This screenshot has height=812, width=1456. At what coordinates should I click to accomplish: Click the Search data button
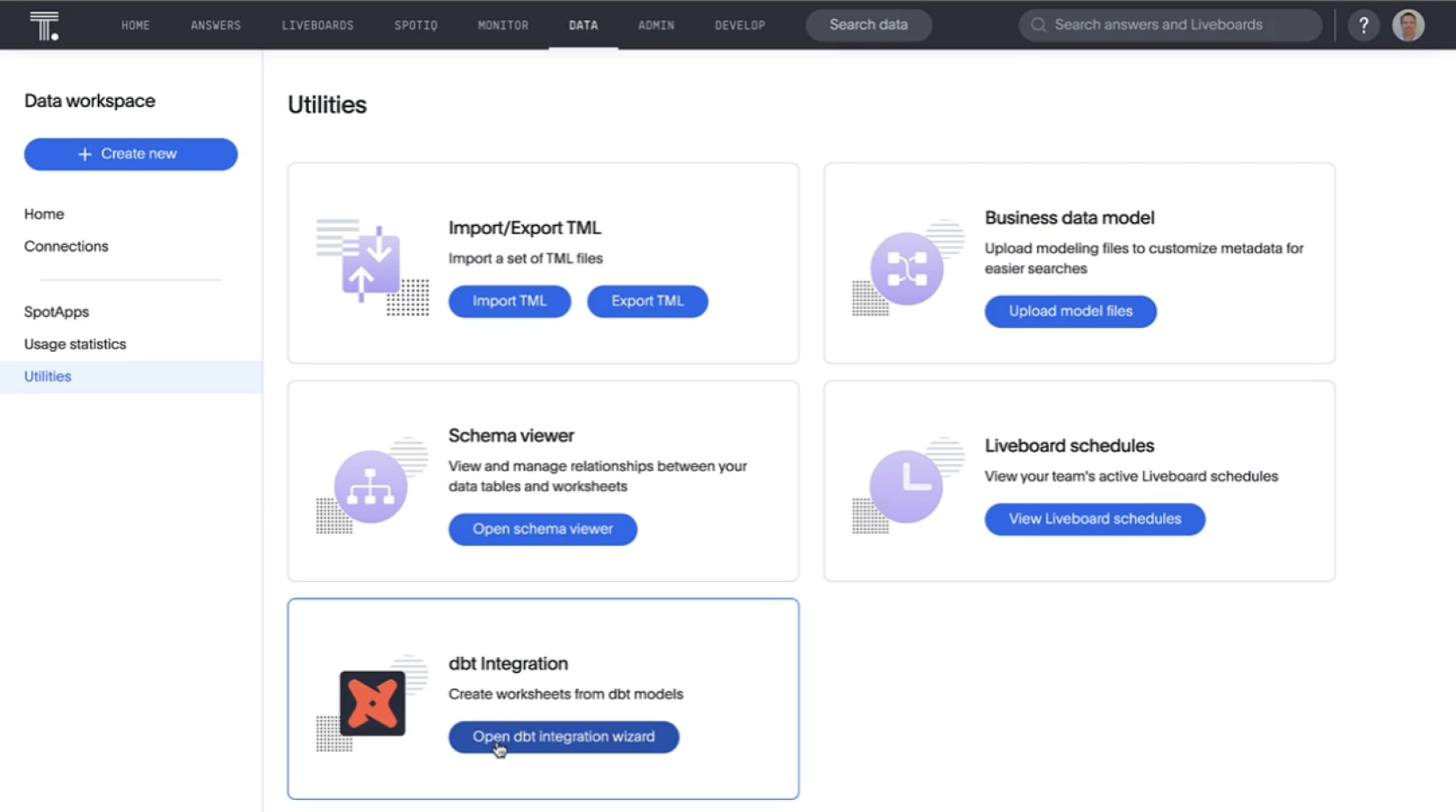pyautogui.click(x=869, y=24)
